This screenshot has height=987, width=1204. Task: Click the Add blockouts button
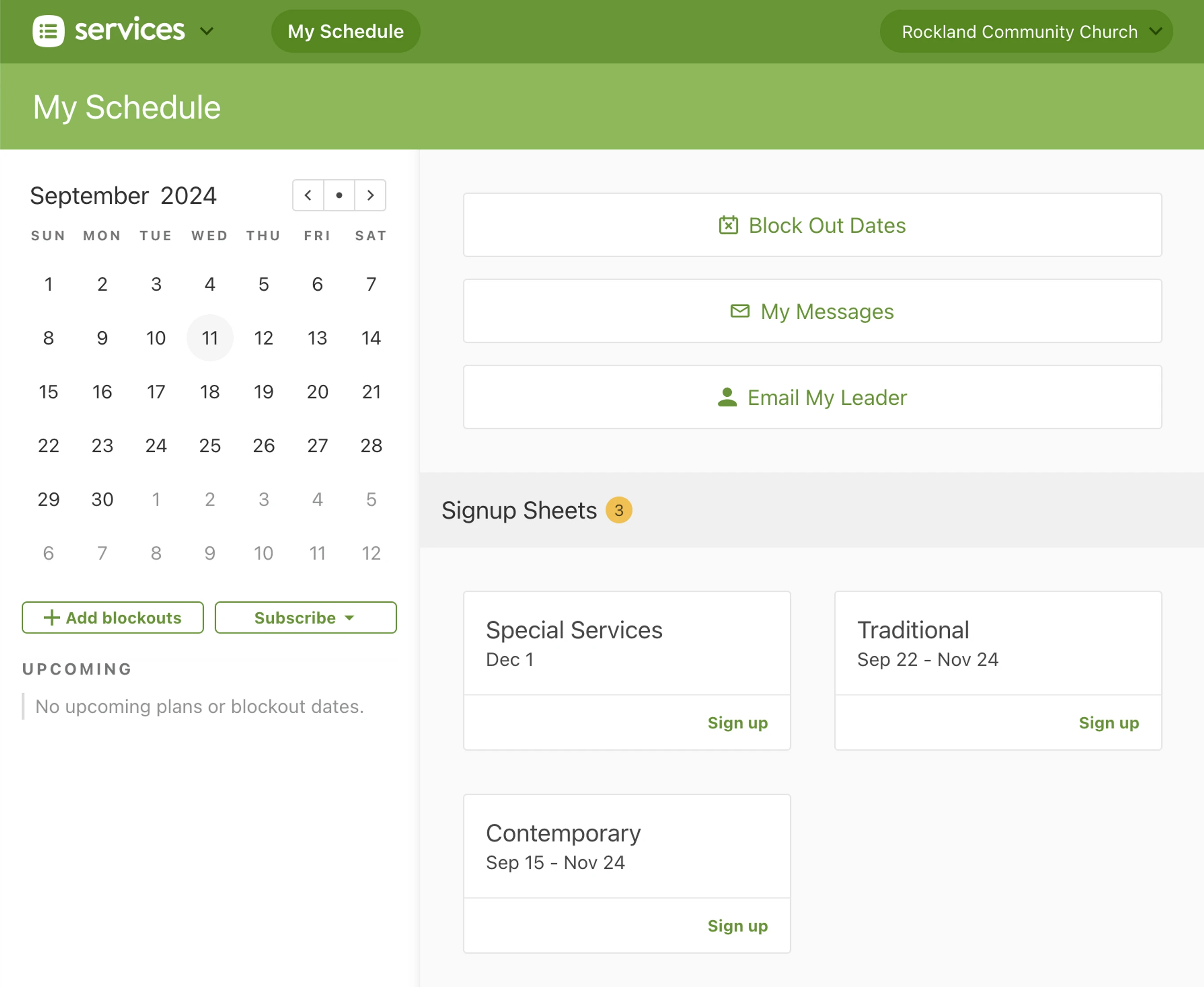[113, 617]
